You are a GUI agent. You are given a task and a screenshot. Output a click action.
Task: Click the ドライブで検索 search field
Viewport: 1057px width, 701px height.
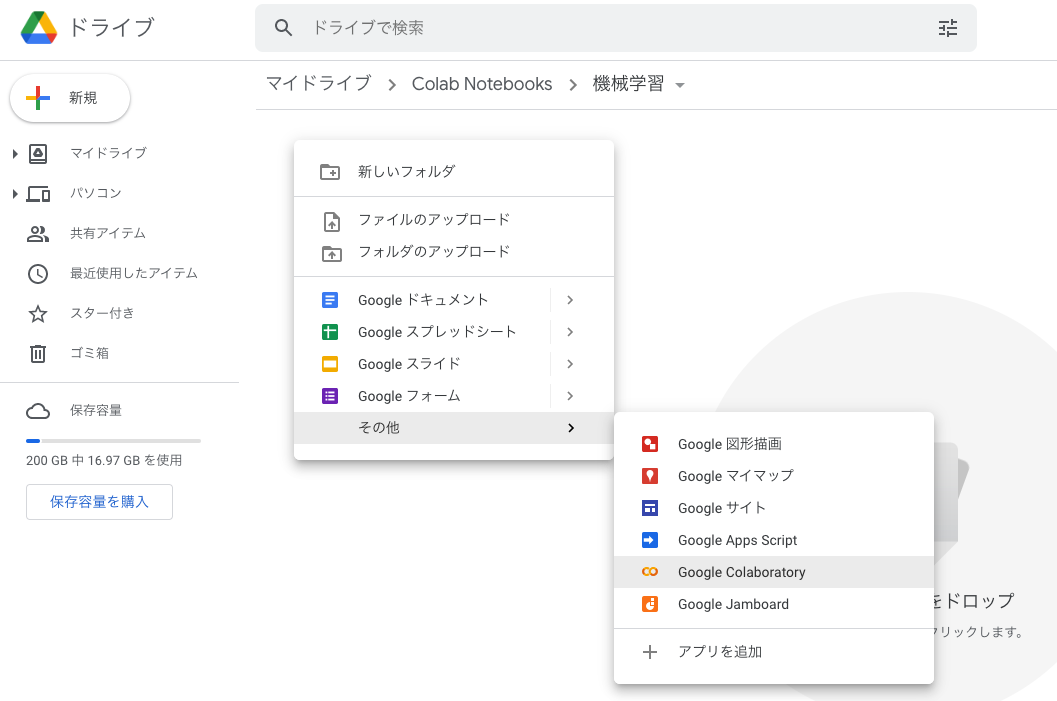pos(615,28)
